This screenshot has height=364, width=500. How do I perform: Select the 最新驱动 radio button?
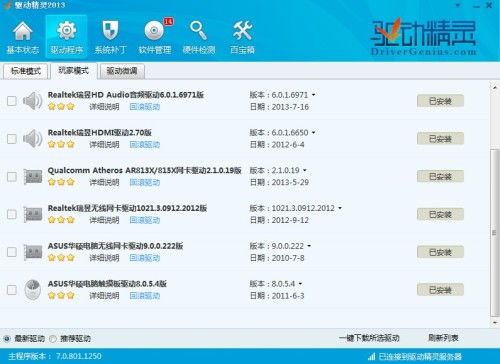click(x=7, y=339)
